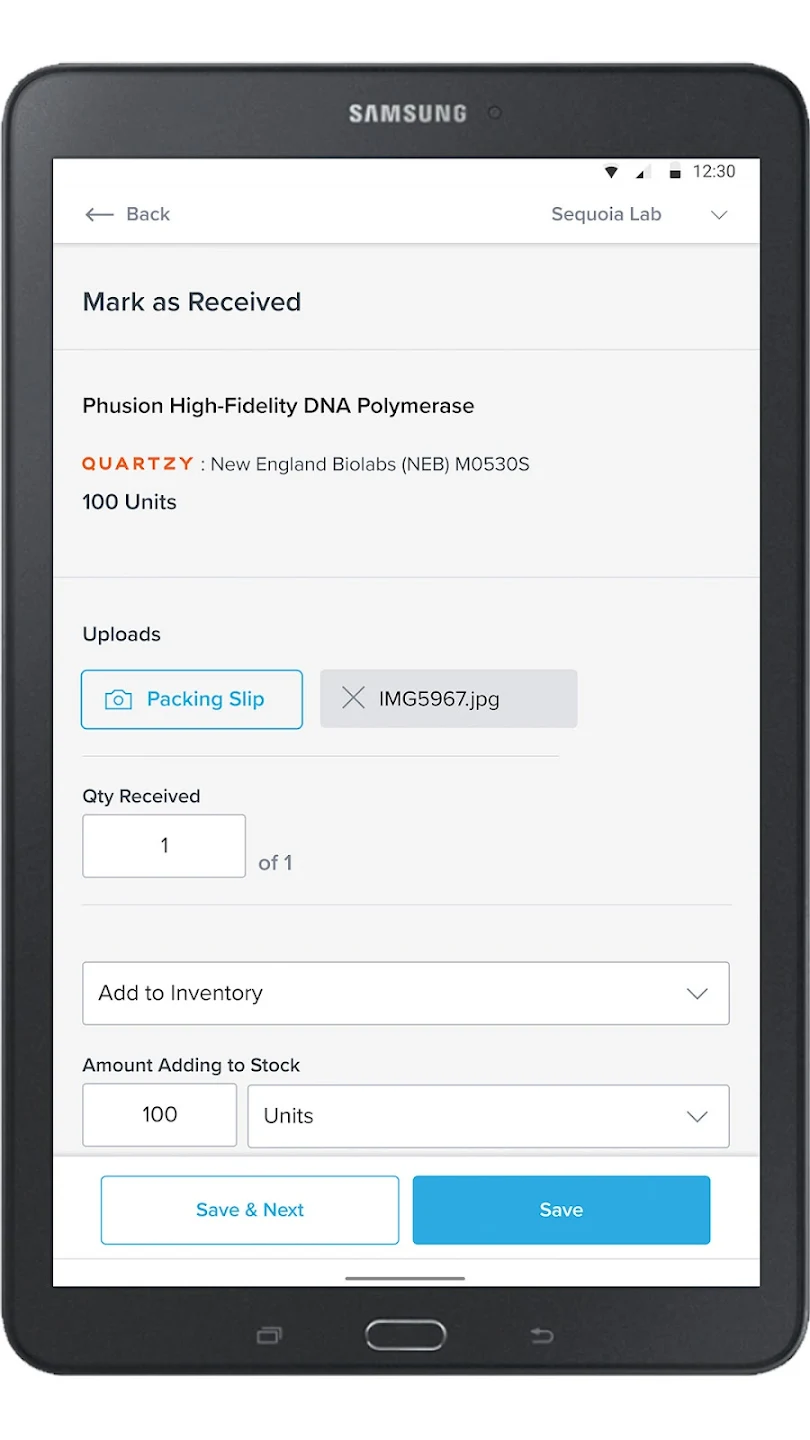The height and width of the screenshot is (1440, 810).
Task: Click the Save button
Action: click(x=561, y=1210)
